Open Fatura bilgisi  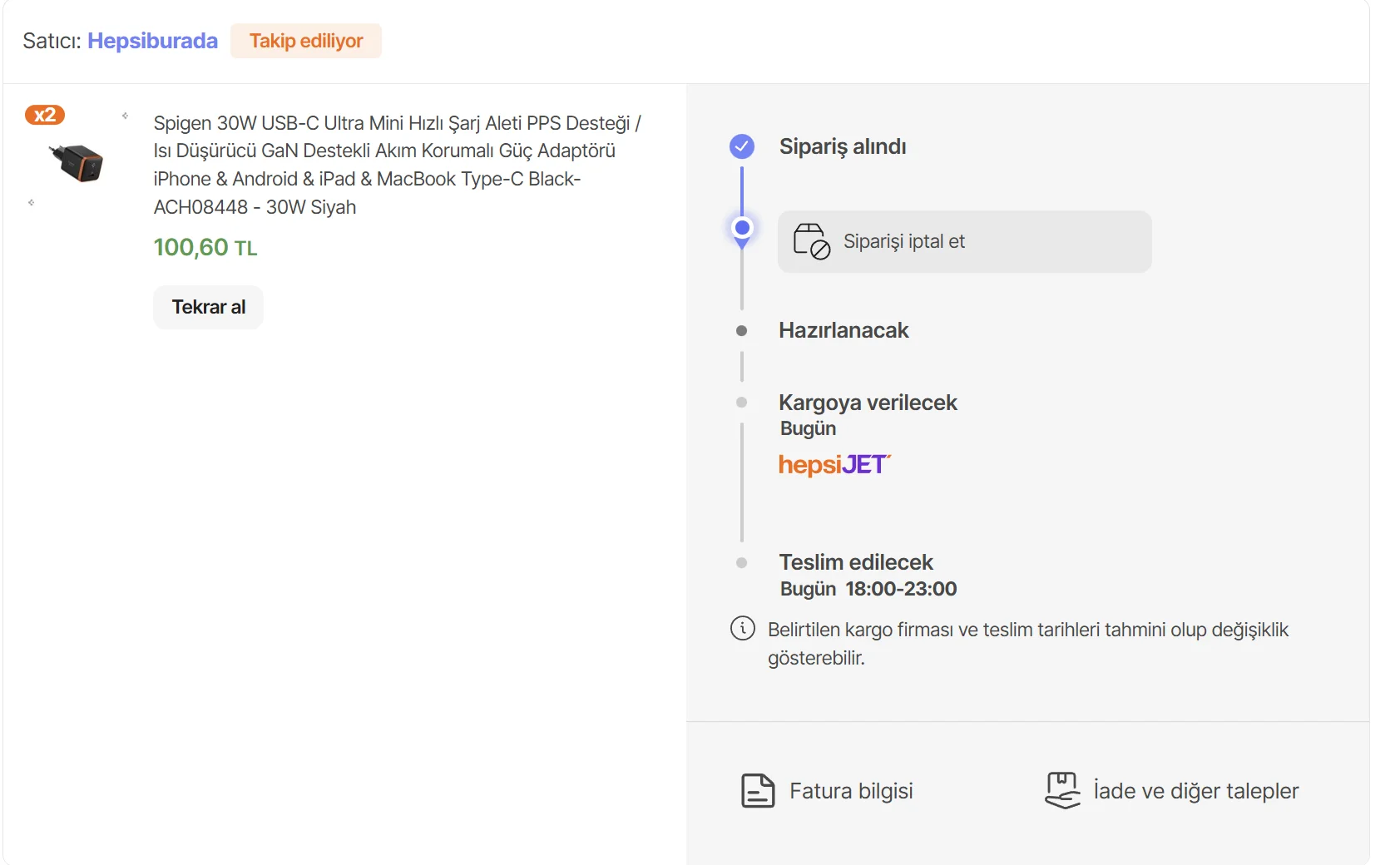[851, 791]
